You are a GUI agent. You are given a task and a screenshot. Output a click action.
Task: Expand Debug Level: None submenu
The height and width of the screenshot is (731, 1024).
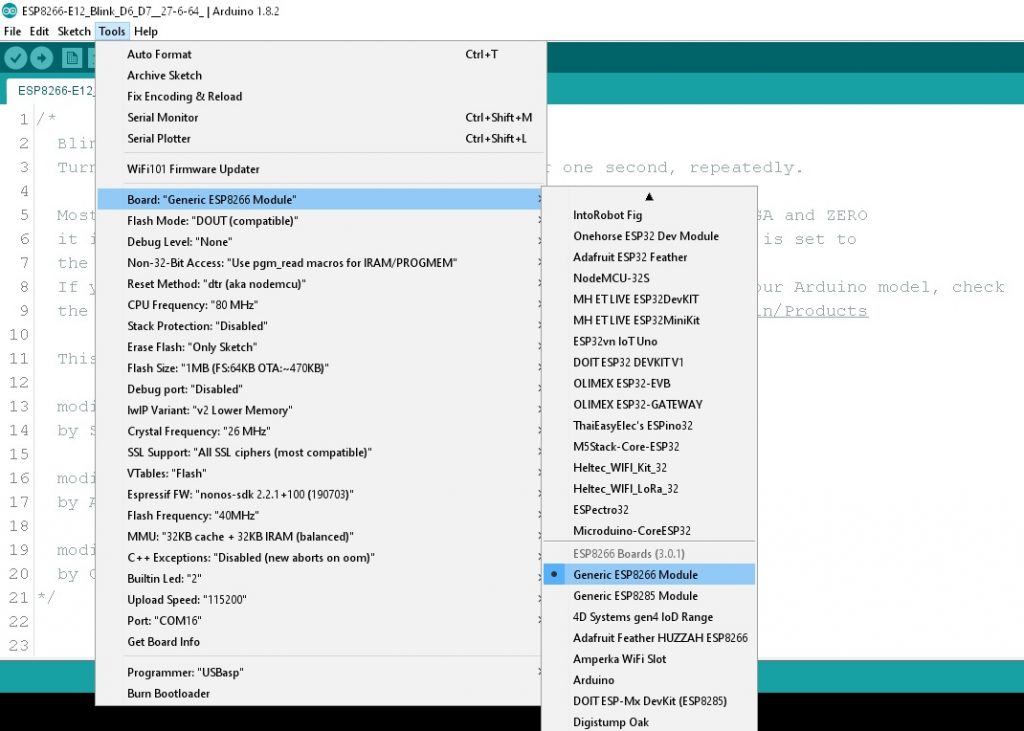(x=320, y=242)
